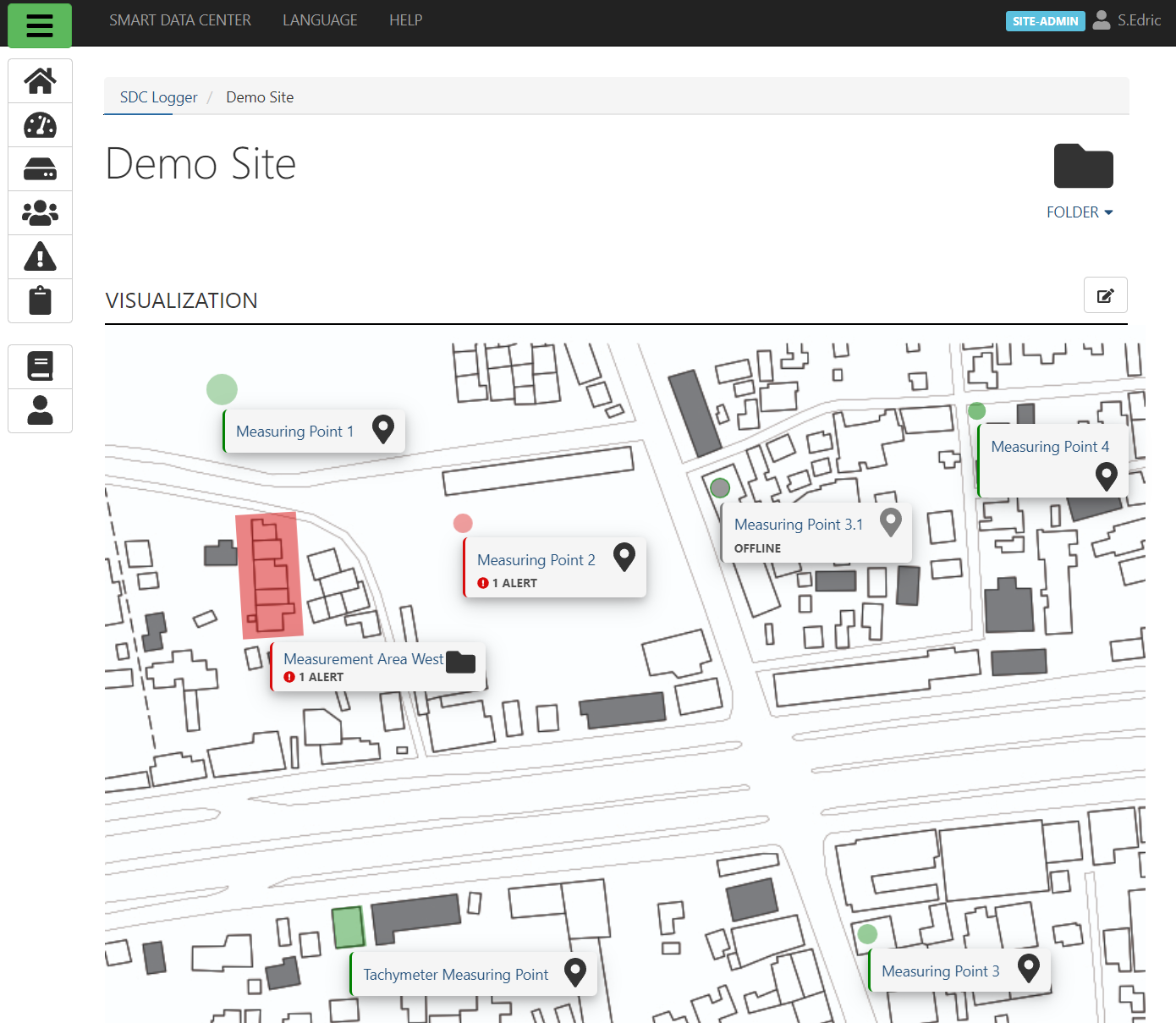Open Measurement Area West folder label
The width and height of the screenshot is (1176, 1023).
click(363, 659)
